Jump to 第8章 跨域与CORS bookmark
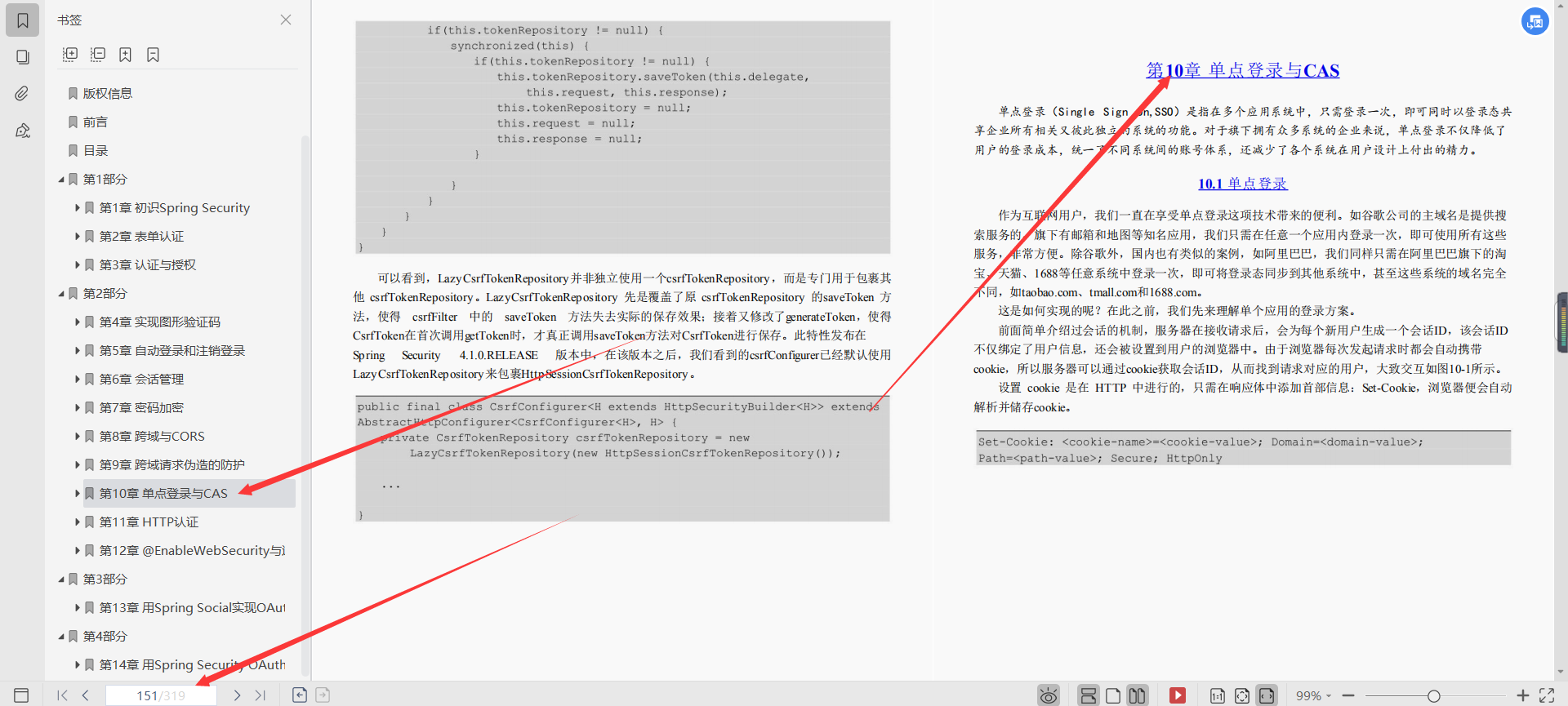The width and height of the screenshot is (1568, 706). (x=152, y=437)
